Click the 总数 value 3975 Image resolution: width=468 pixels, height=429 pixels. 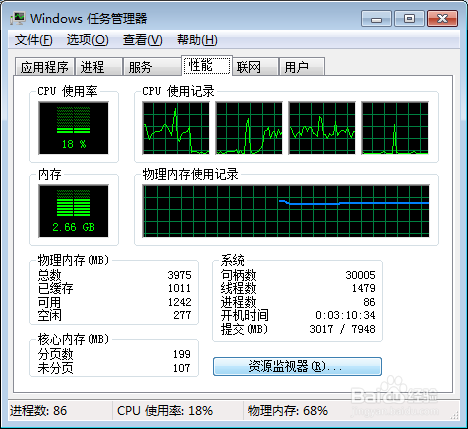(179, 275)
